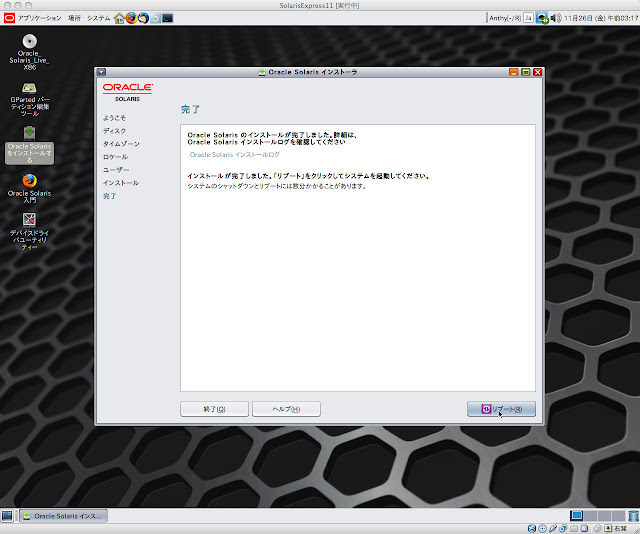640x534 pixels.
Task: Switch to the third workspace
Action: tap(604, 516)
